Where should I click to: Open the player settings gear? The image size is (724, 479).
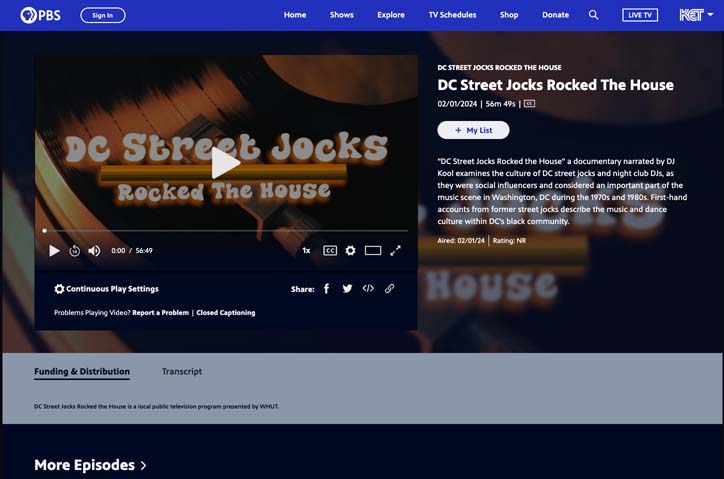(350, 250)
